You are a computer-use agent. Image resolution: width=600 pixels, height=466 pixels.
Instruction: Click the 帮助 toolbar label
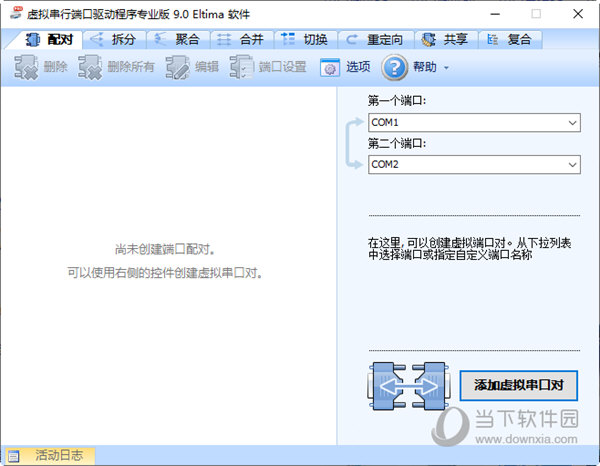[425, 67]
